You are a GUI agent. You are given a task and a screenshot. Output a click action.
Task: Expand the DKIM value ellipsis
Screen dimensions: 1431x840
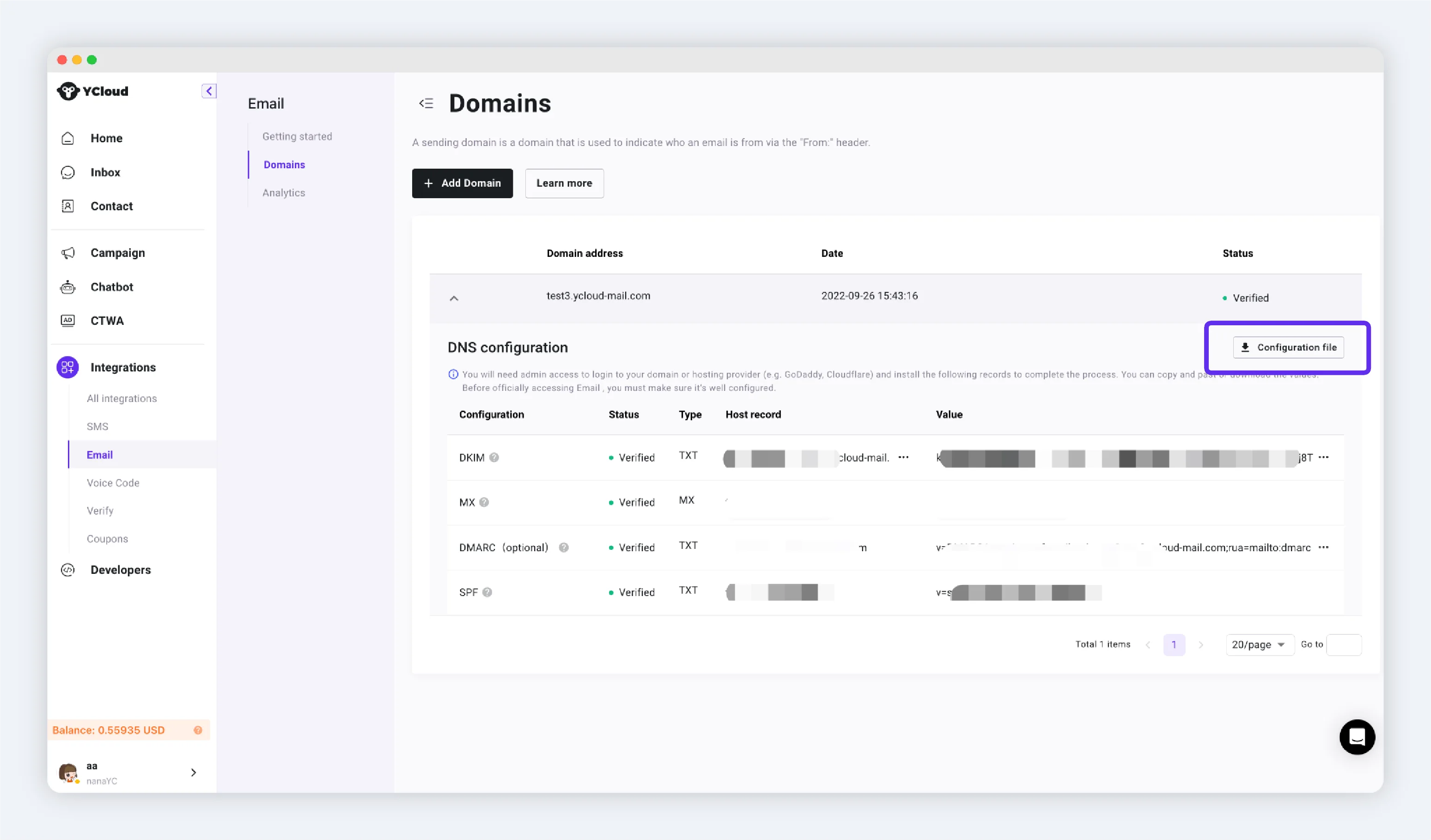pos(1323,457)
